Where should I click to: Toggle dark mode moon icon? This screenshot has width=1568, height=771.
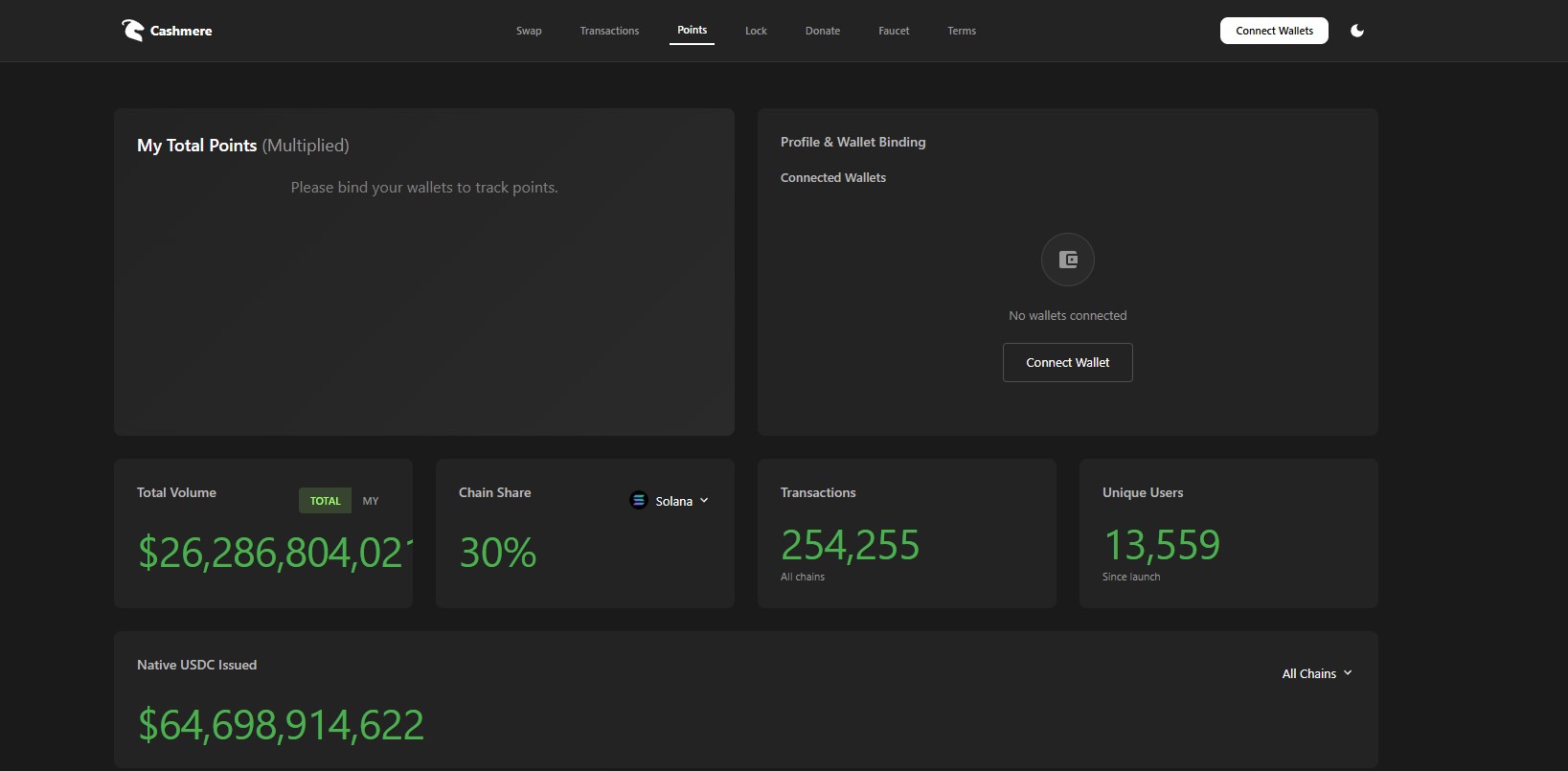click(x=1356, y=31)
